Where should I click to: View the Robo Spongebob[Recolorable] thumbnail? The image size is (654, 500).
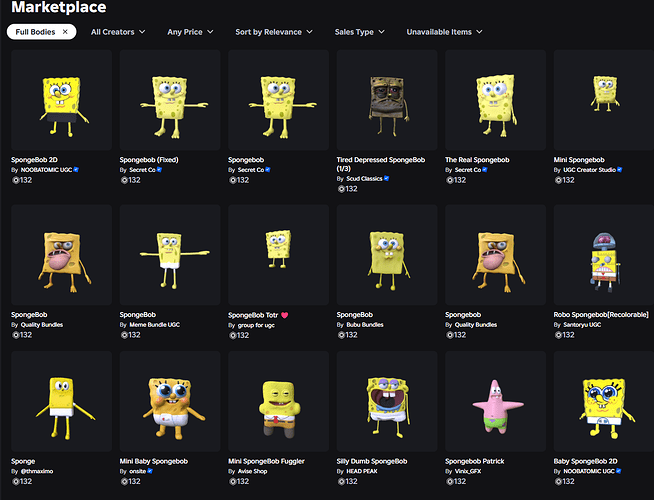coord(604,255)
